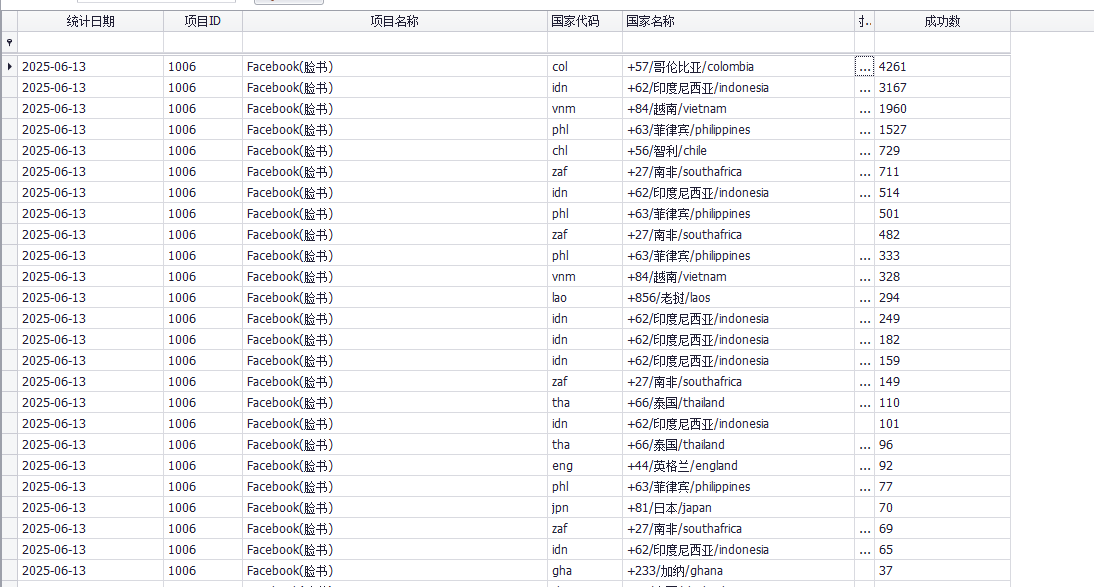
Task: Open the ellipsis button in the laos row
Action: tap(864, 297)
